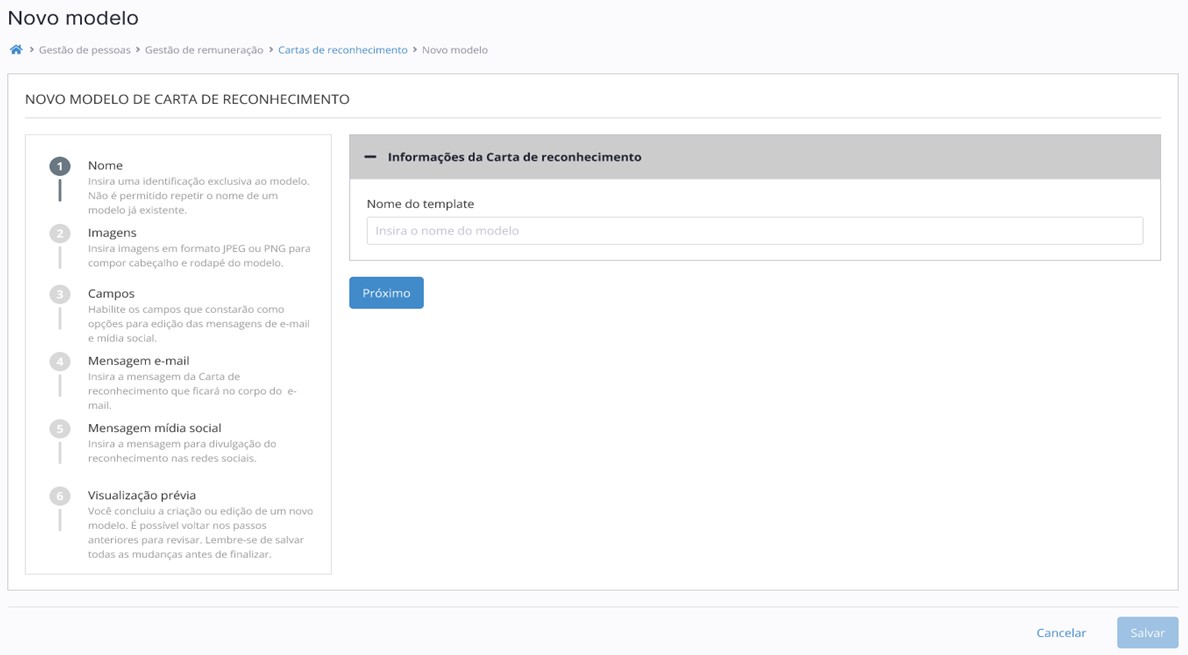Click Gestão de remuneração breadcrumb
This screenshot has height=655, width=1188.
click(205, 50)
